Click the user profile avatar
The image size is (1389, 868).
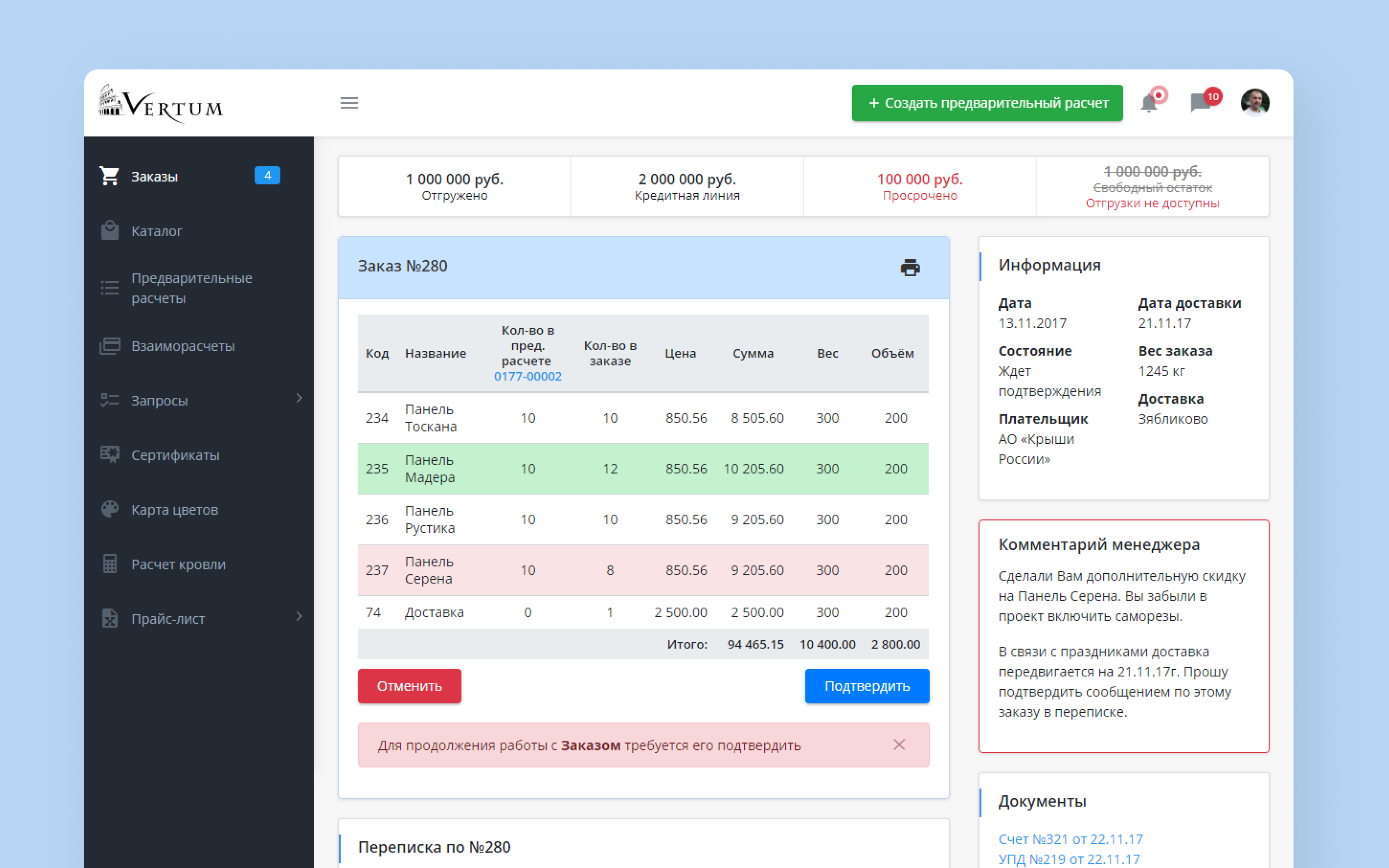pyautogui.click(x=1255, y=103)
